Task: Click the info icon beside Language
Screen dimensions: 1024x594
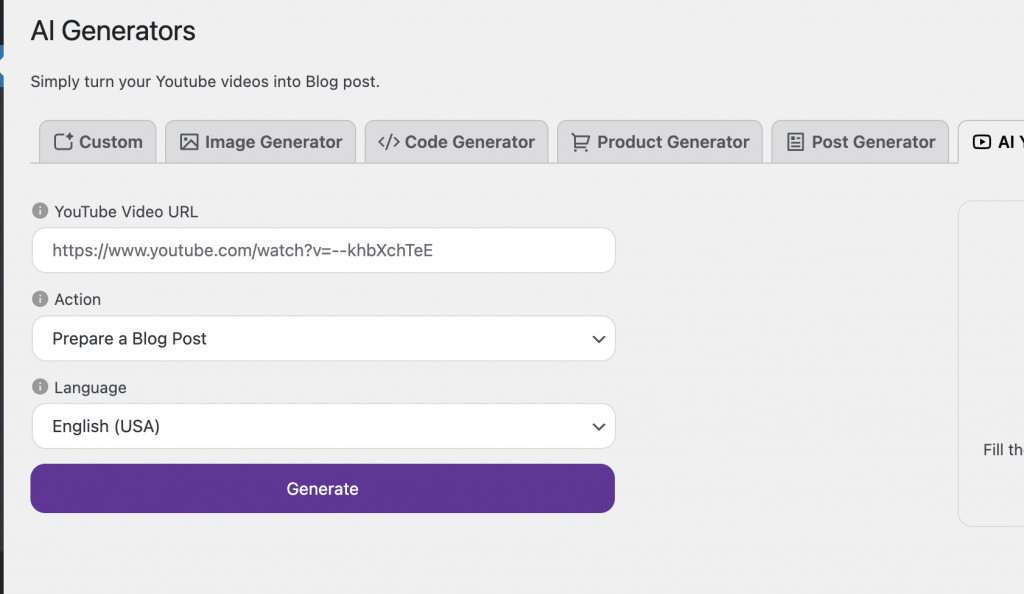Action: coord(40,386)
